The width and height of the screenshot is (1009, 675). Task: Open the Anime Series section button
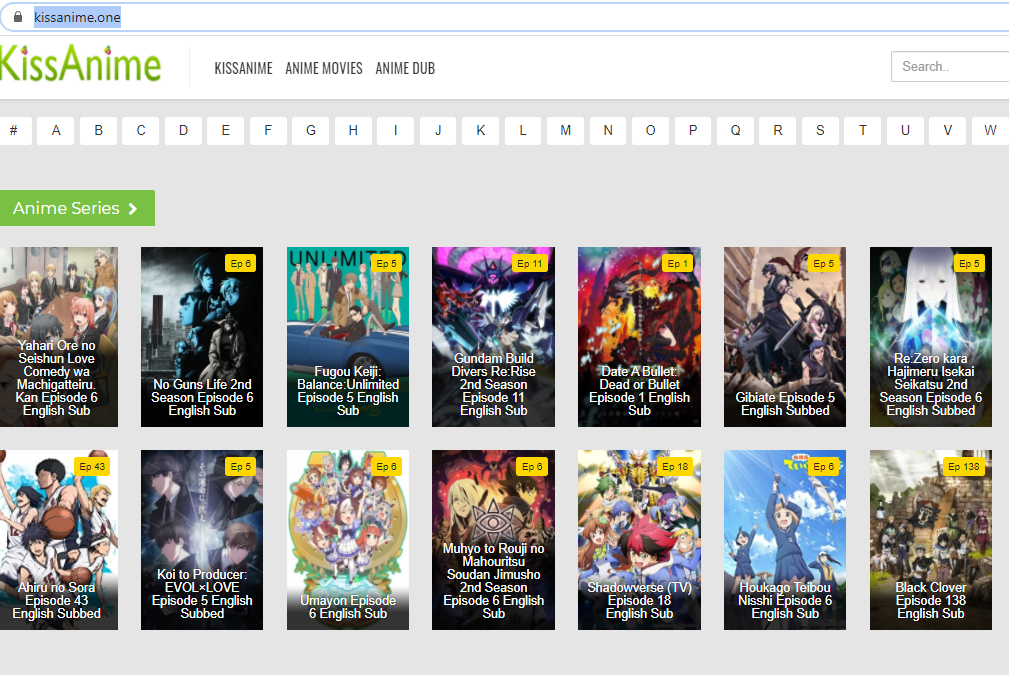tap(77, 208)
